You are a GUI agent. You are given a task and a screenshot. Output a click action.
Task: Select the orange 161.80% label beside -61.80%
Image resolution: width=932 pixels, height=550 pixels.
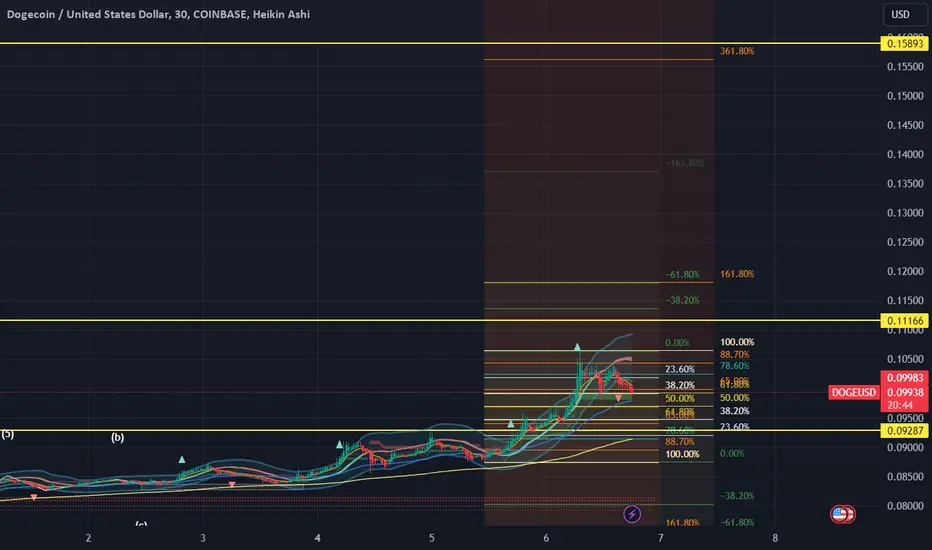pos(737,274)
